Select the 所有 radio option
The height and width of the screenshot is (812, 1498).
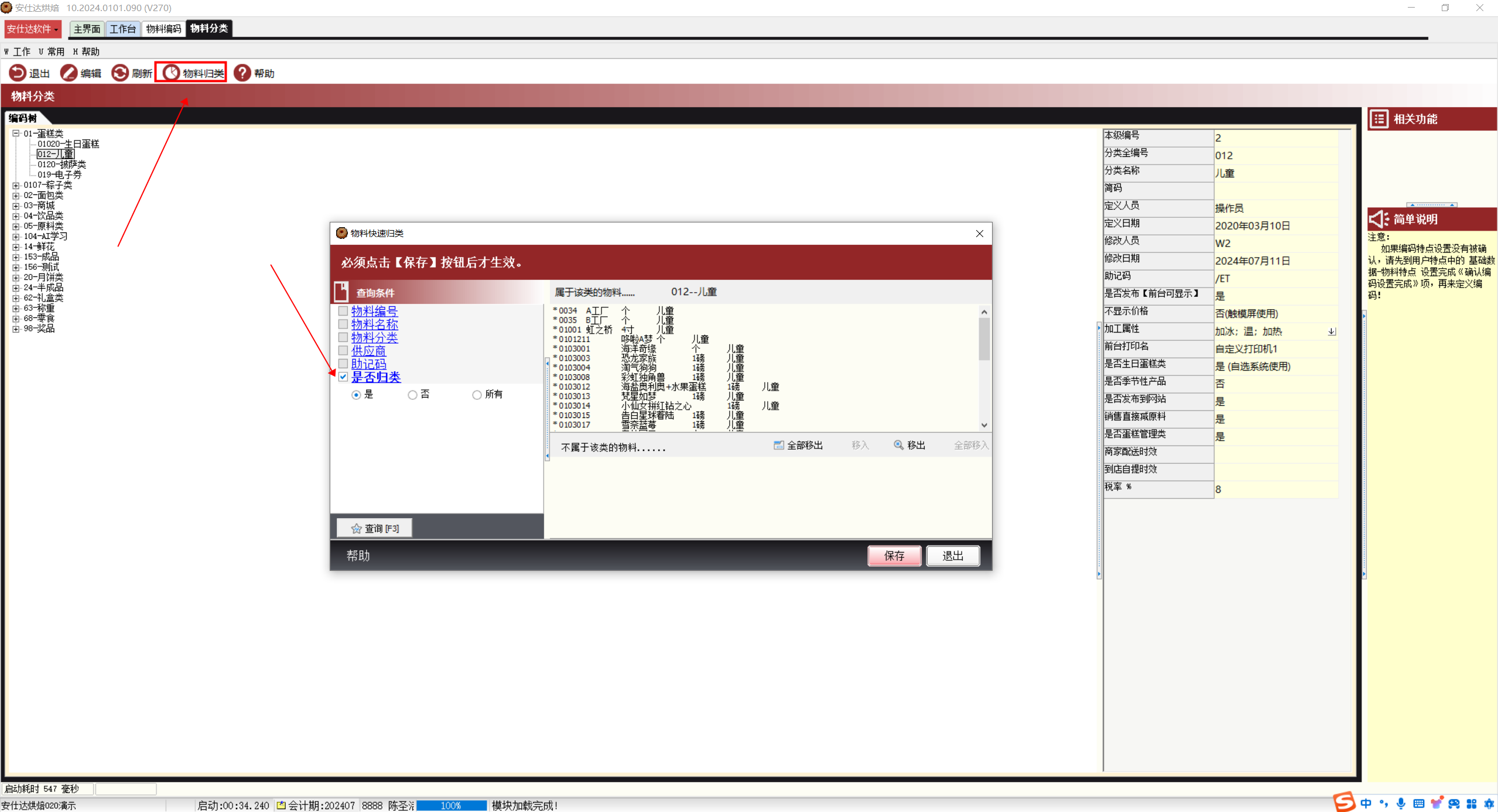477,395
